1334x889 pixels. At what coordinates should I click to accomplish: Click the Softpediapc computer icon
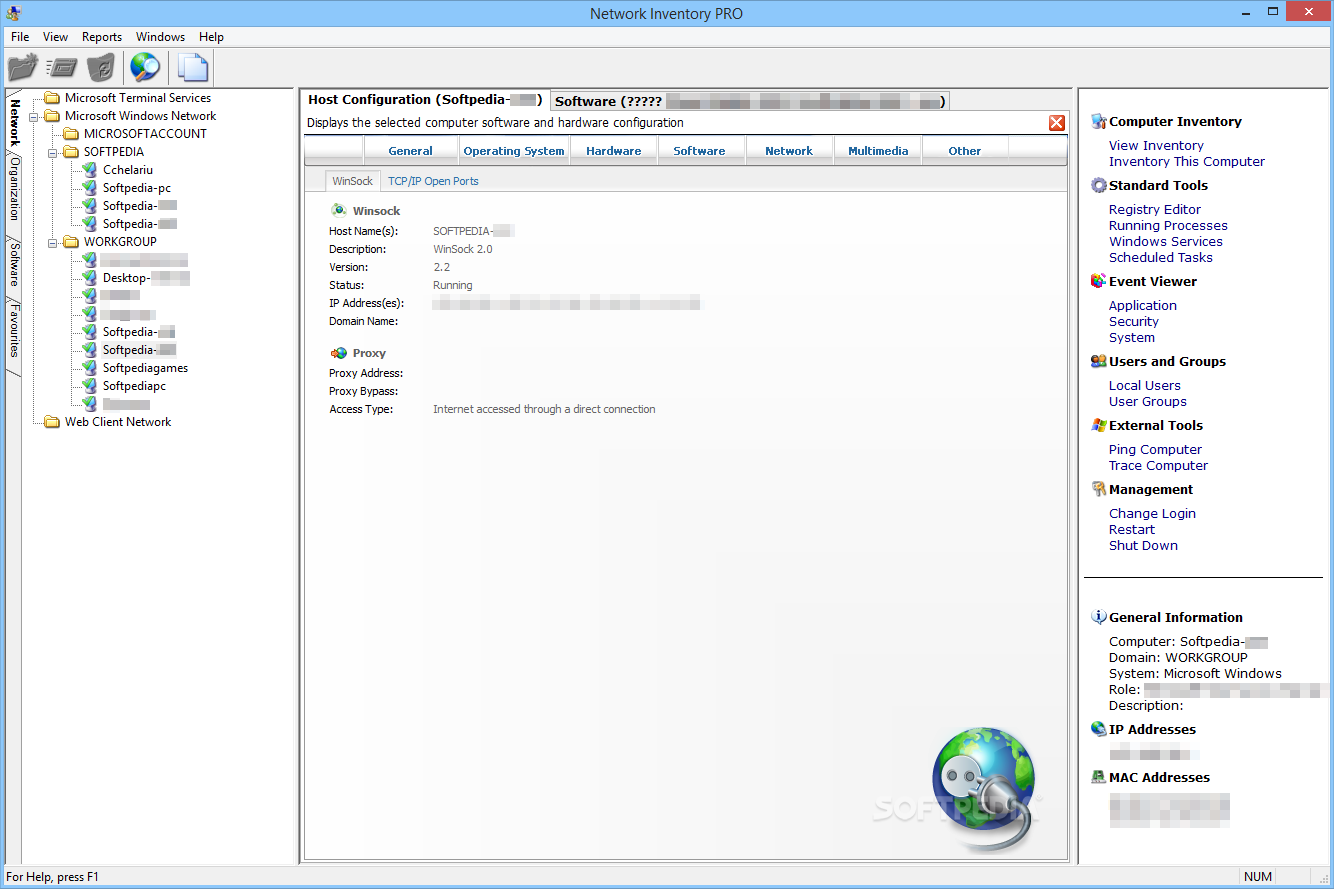pyautogui.click(x=90, y=386)
